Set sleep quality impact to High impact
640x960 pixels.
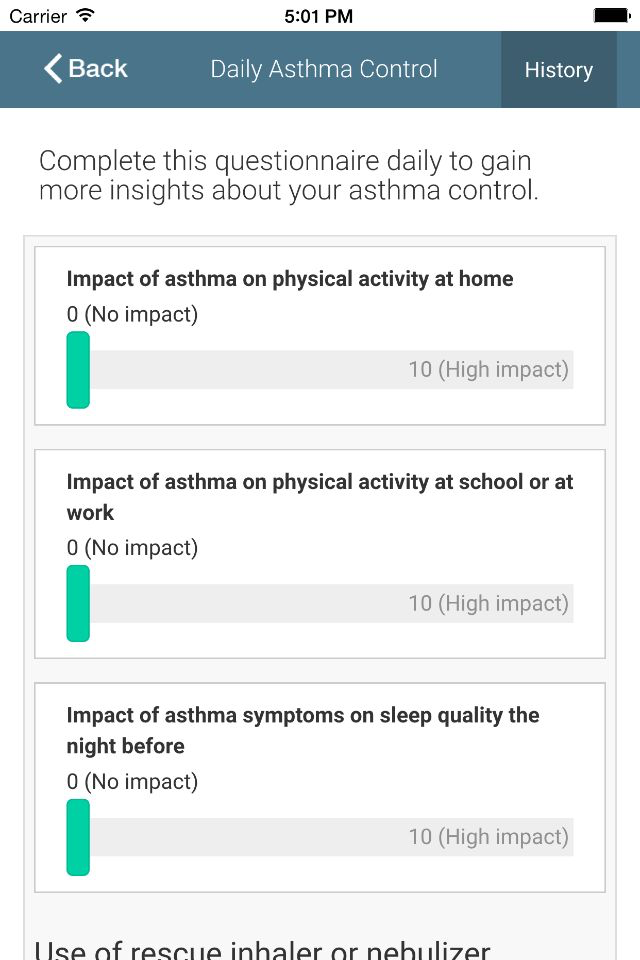click(489, 837)
